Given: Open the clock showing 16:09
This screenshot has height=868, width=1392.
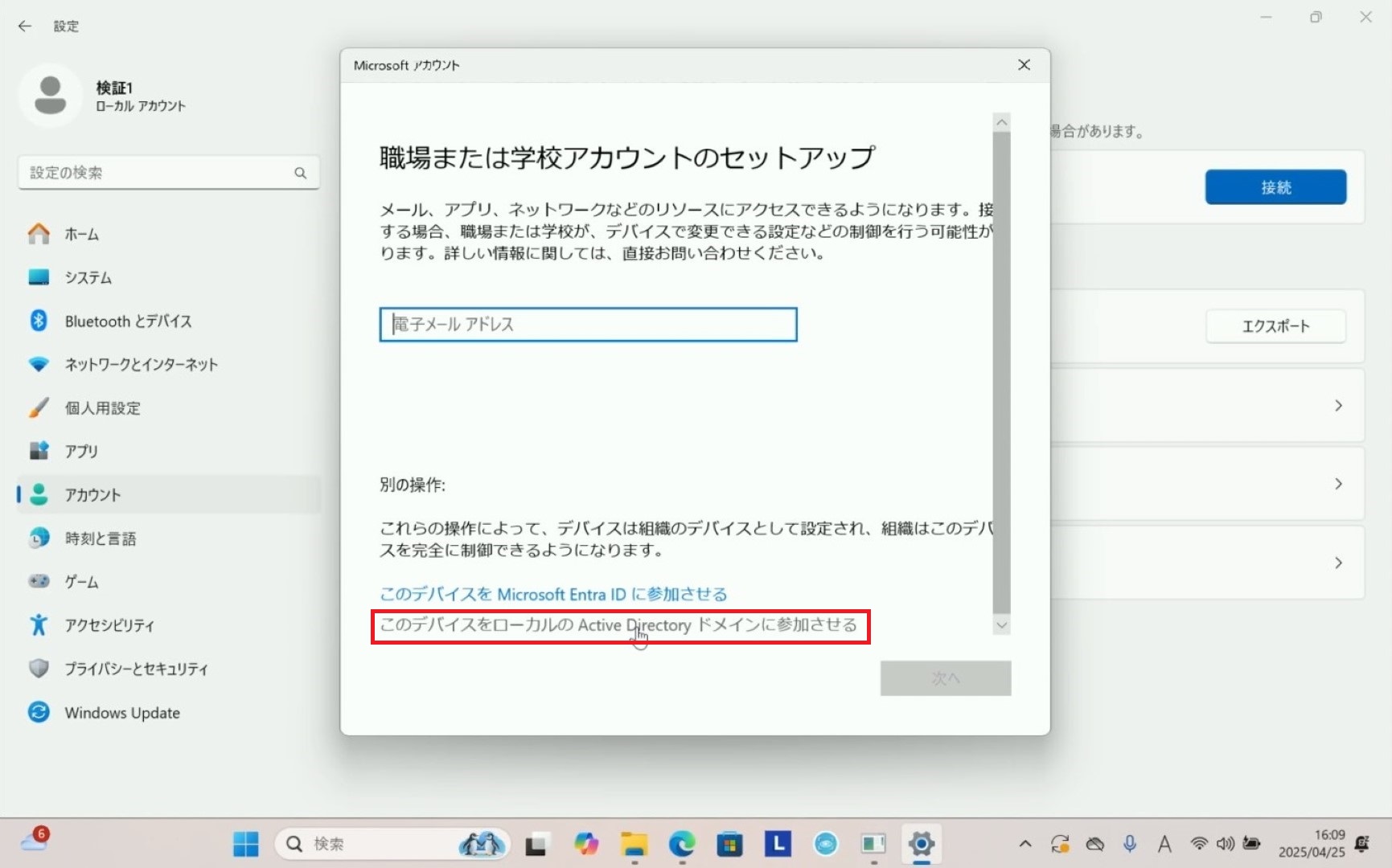Looking at the screenshot, I should [x=1312, y=844].
